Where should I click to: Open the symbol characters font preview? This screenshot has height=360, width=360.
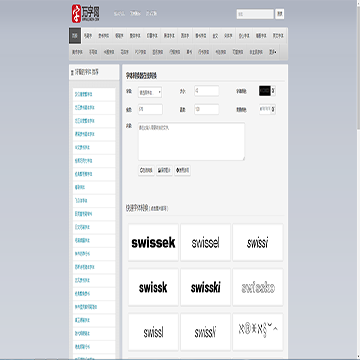tap(258, 332)
